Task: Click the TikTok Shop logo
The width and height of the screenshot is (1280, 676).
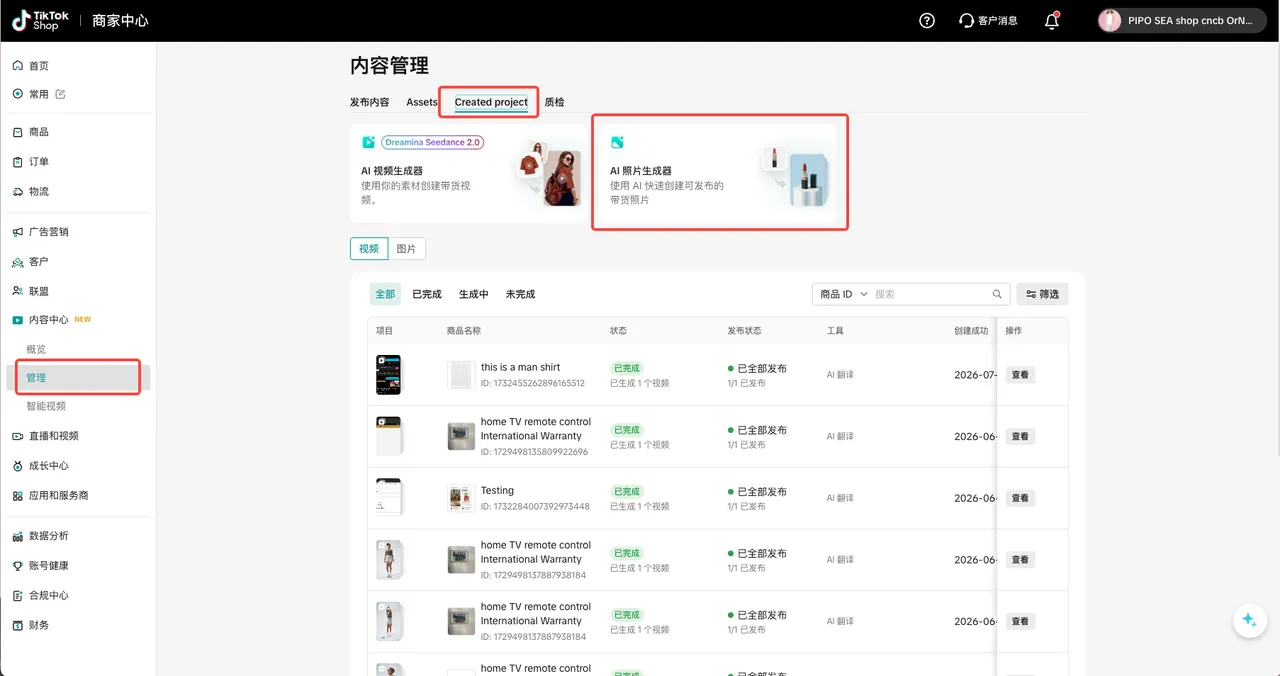Action: pos(41,20)
